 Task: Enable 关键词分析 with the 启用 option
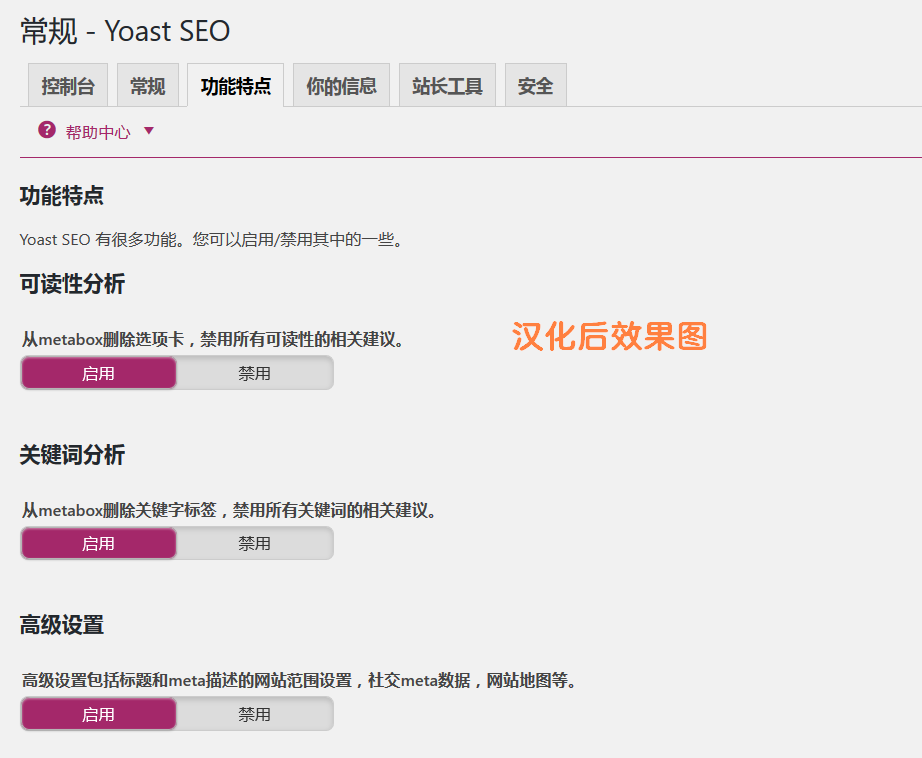99,543
